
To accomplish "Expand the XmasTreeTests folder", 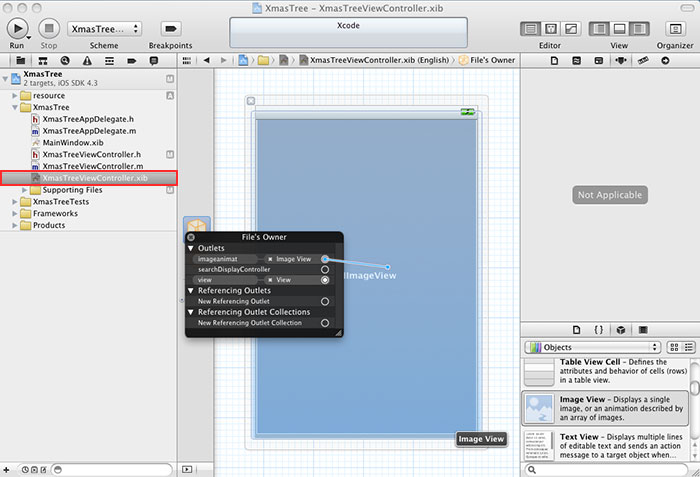I will tap(15, 202).
